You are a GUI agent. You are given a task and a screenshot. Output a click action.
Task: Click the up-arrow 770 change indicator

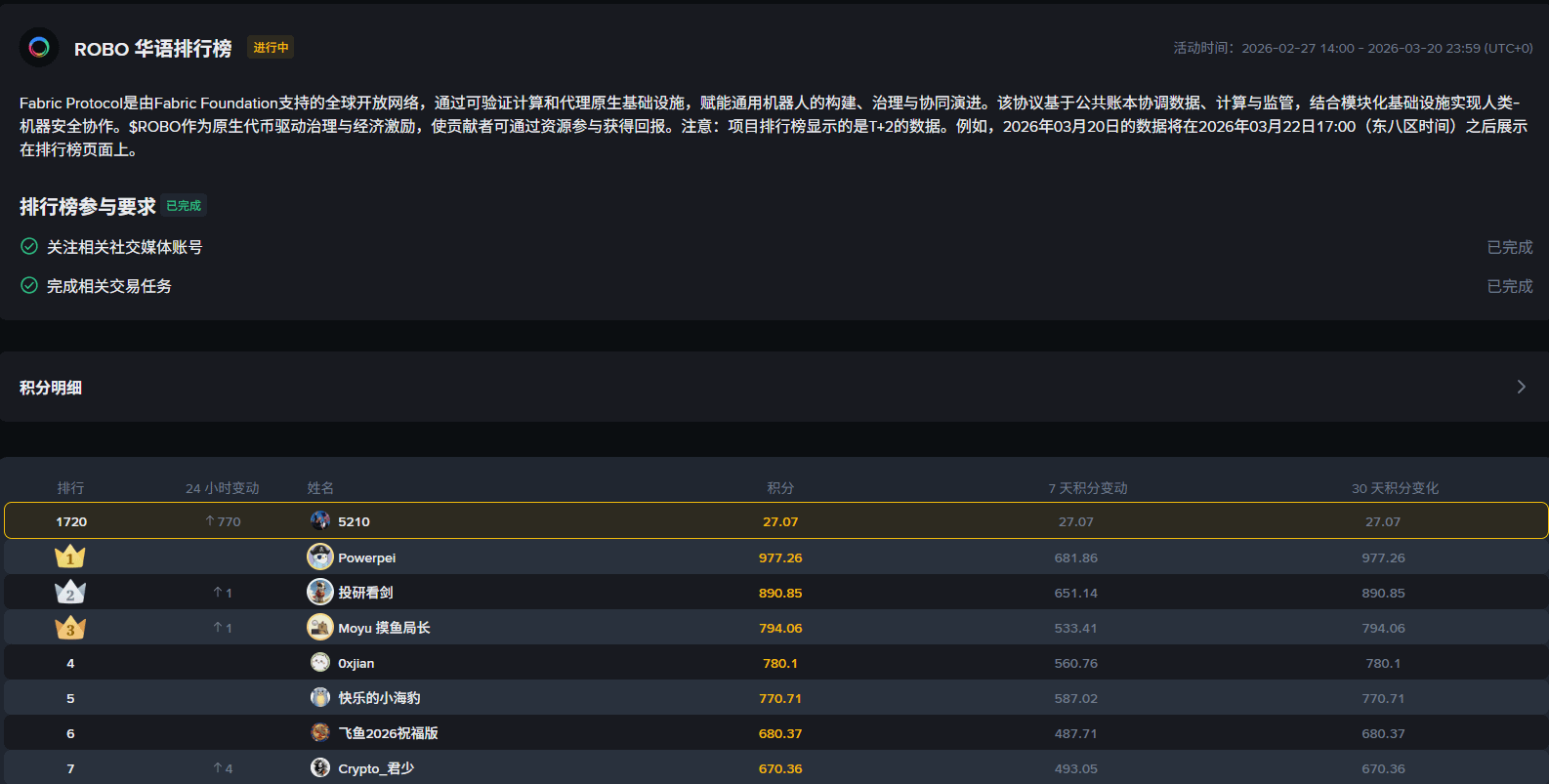tap(223, 521)
